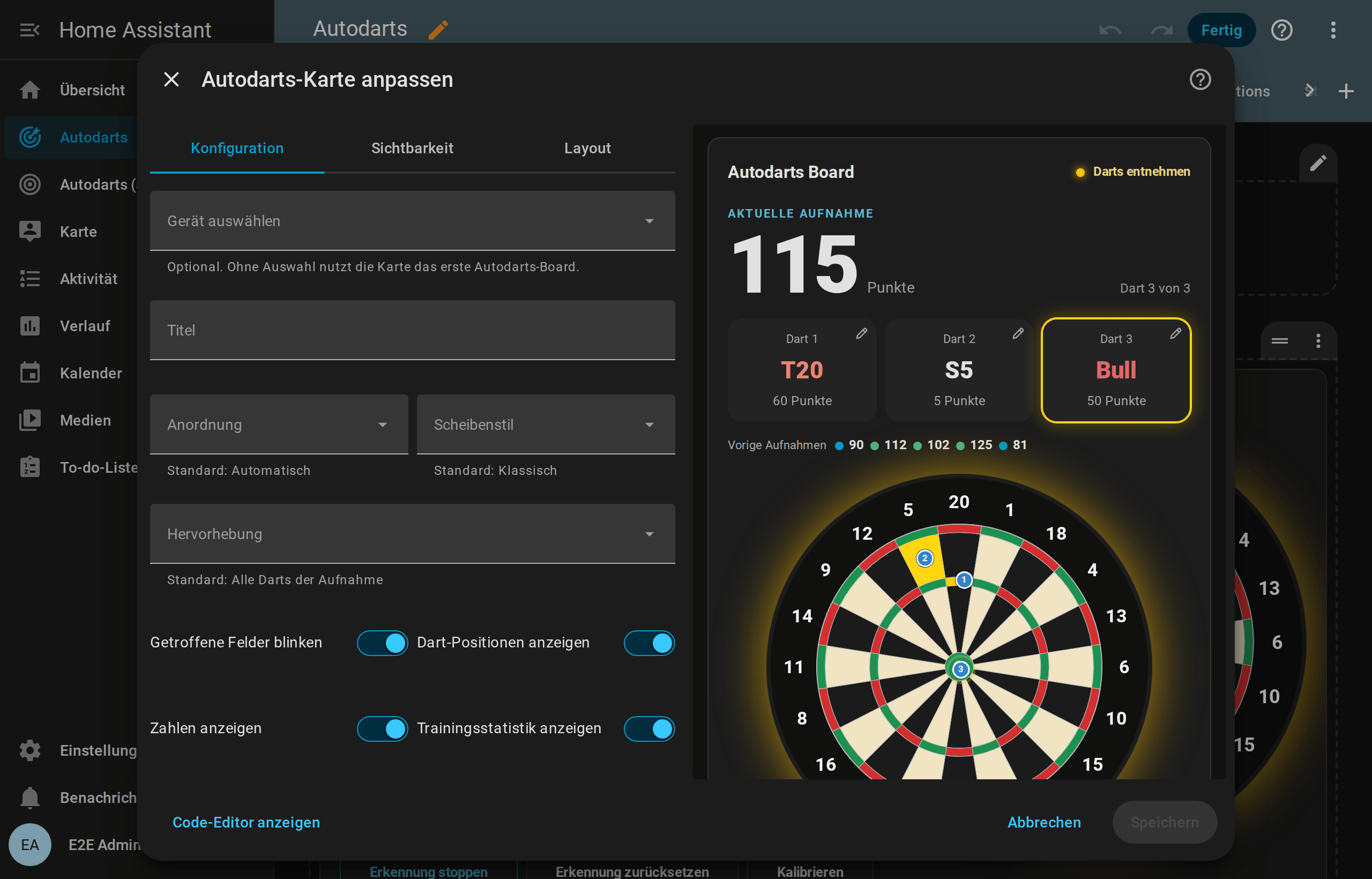
Task: Click the section edit pencil behind dialog
Action: click(x=1317, y=164)
